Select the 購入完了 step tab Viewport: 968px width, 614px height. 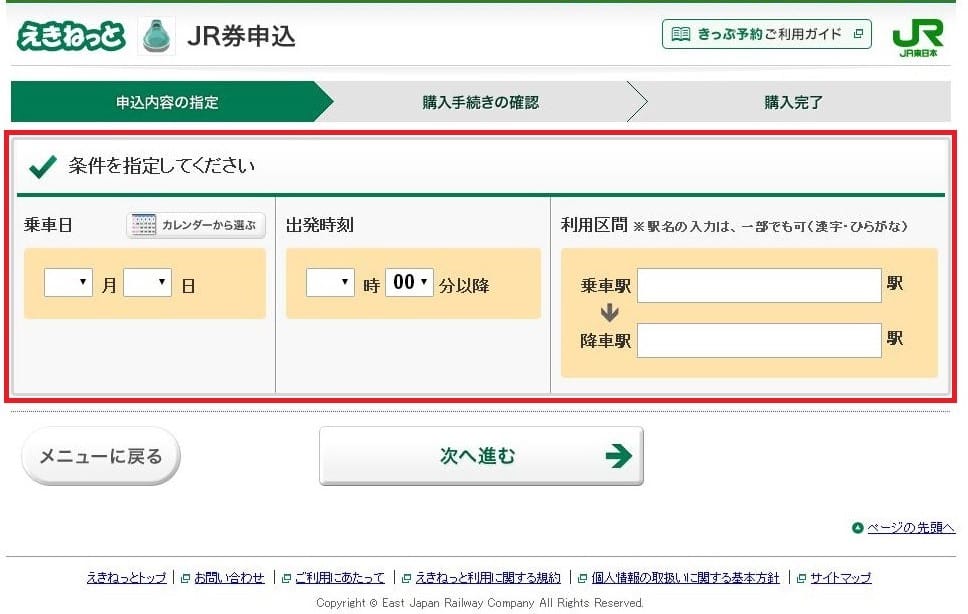[x=793, y=102]
